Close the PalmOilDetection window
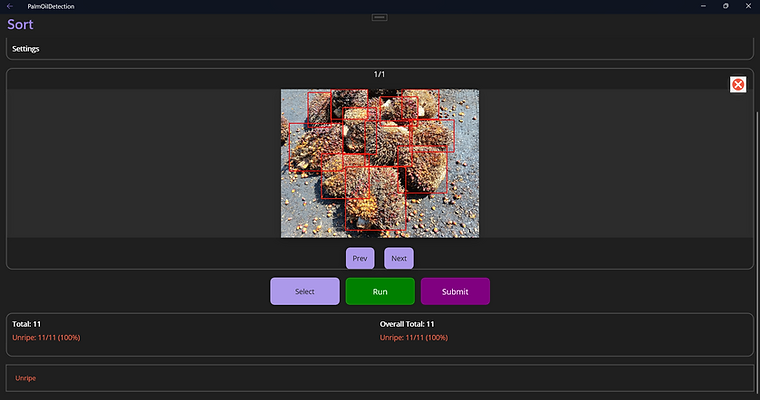 (748, 6)
